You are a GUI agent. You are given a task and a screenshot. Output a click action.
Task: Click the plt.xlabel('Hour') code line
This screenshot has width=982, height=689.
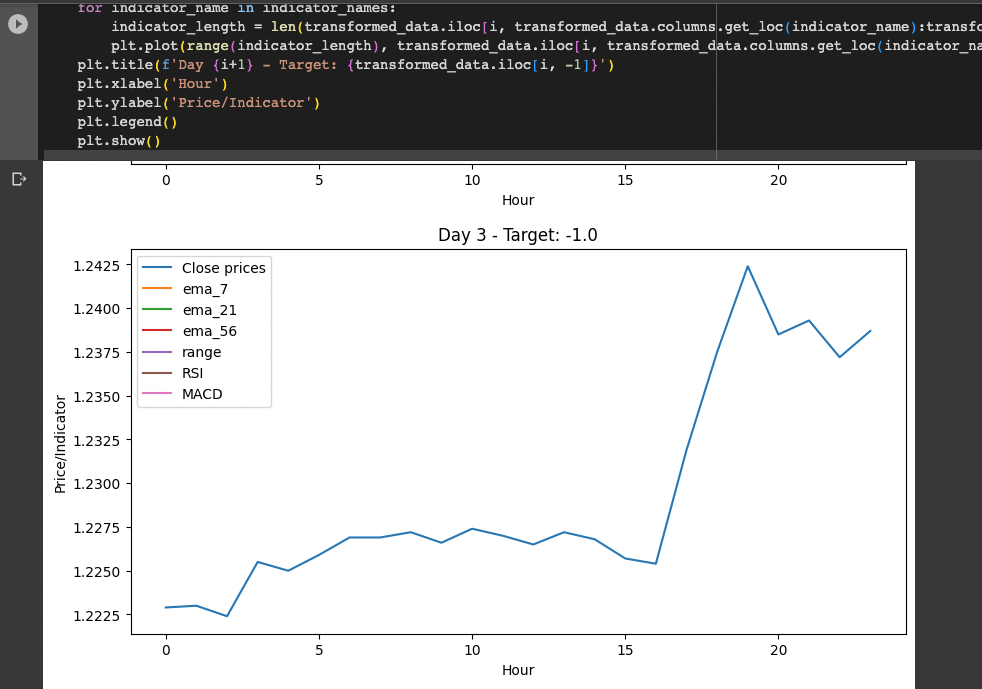tap(152, 84)
